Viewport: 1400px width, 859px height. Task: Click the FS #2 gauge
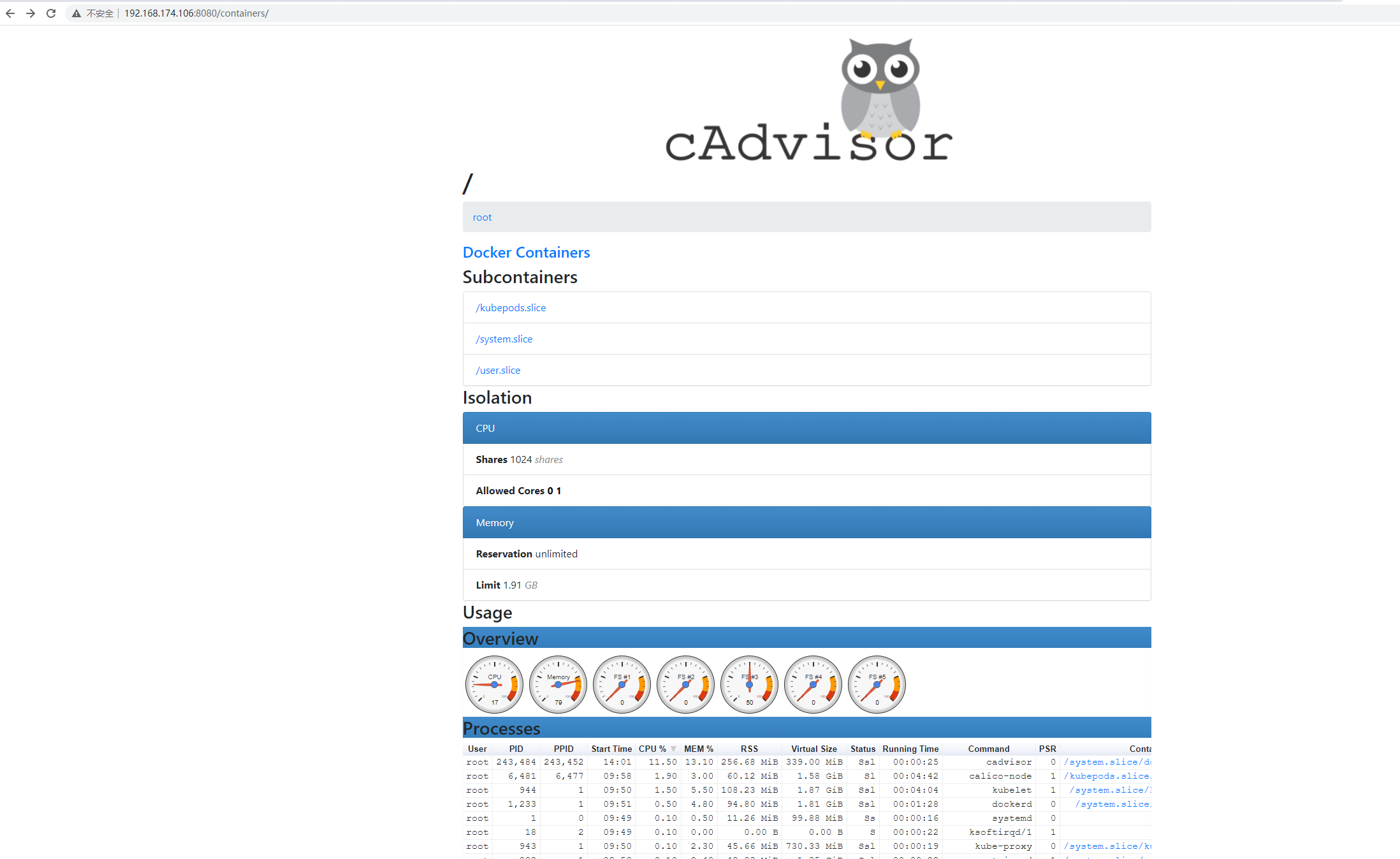(x=685, y=684)
